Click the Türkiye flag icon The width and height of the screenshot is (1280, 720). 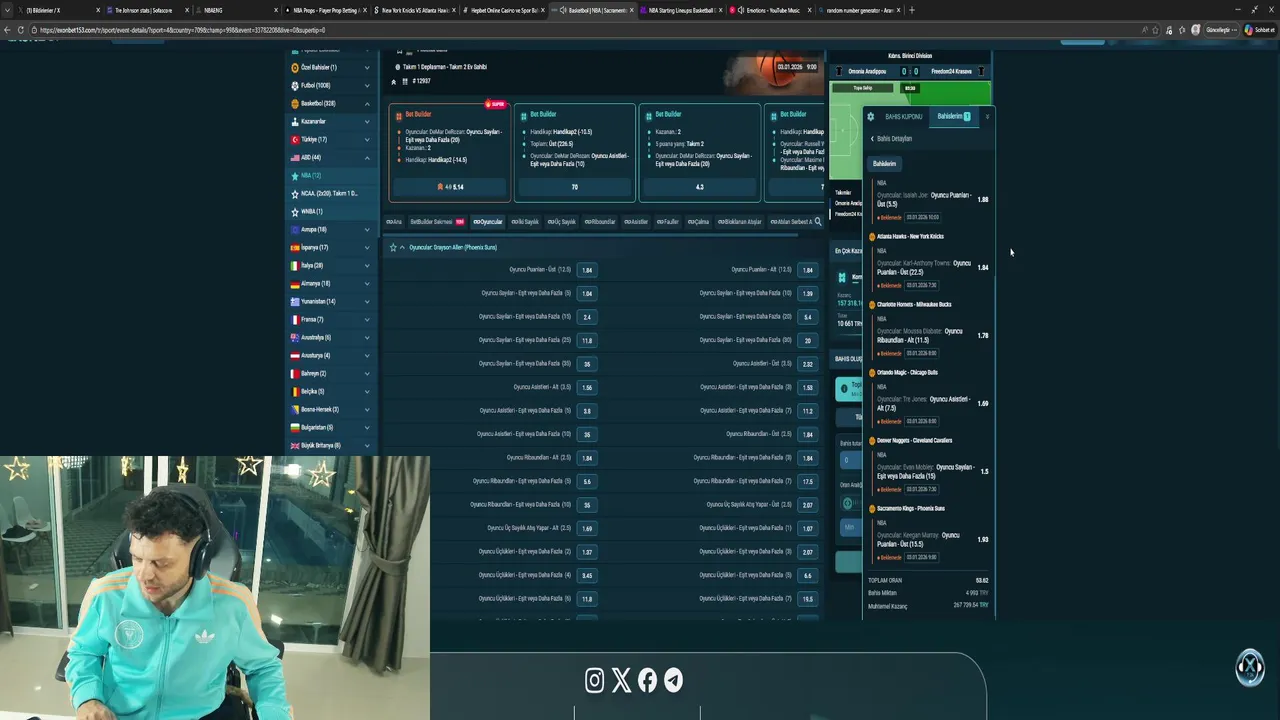point(295,140)
